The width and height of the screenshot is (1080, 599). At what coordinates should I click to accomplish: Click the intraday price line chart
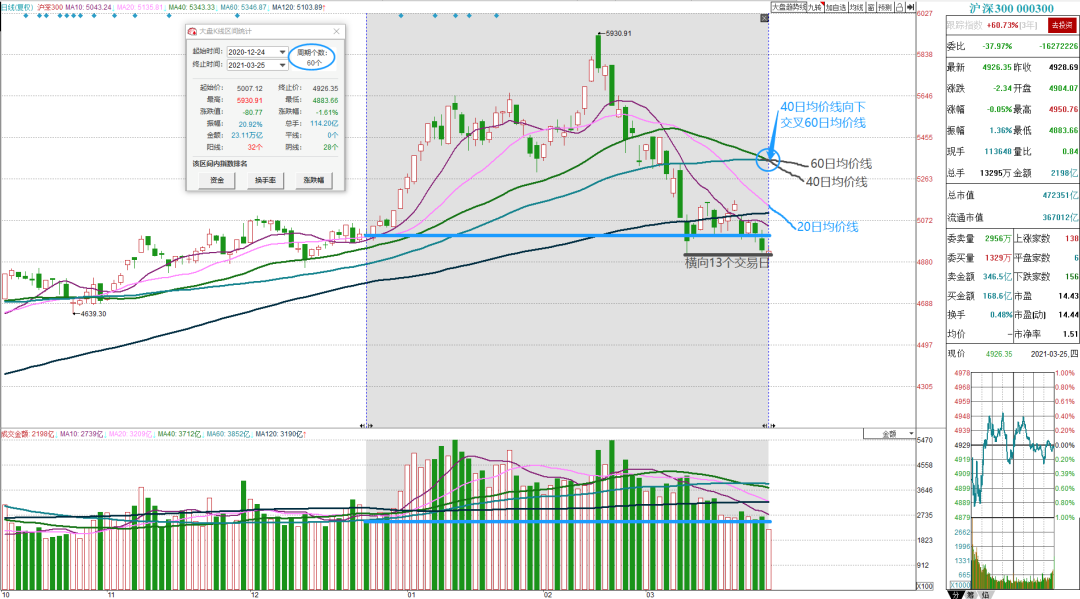click(x=1012, y=444)
